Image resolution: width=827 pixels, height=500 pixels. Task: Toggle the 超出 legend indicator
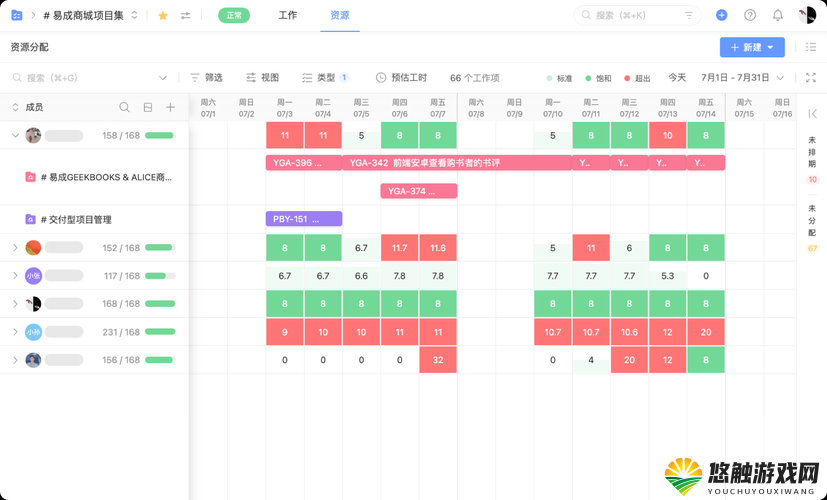tap(637, 78)
